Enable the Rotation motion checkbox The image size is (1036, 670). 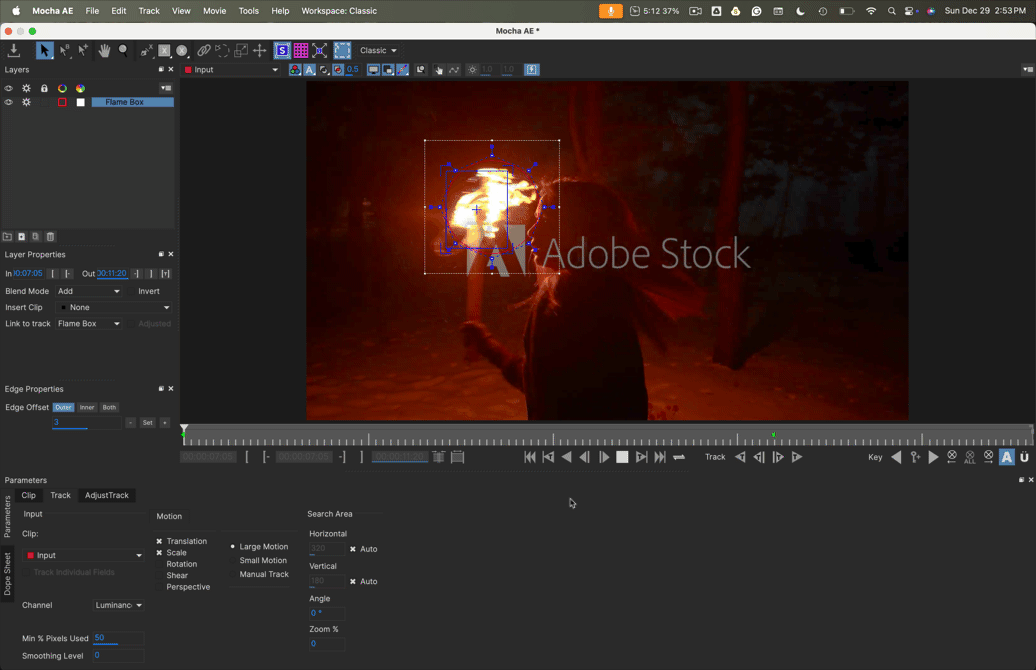(x=159, y=564)
